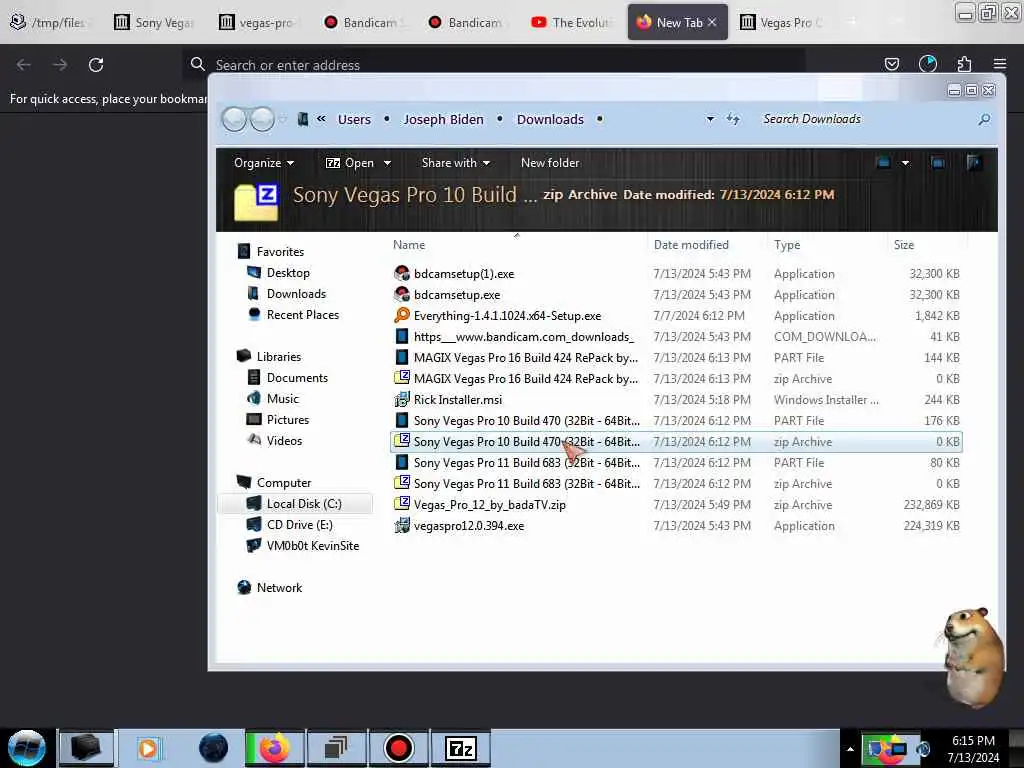
Task: Select the Everything-1.4.1.1024.x64-Setup.exe icon
Action: coord(402,315)
